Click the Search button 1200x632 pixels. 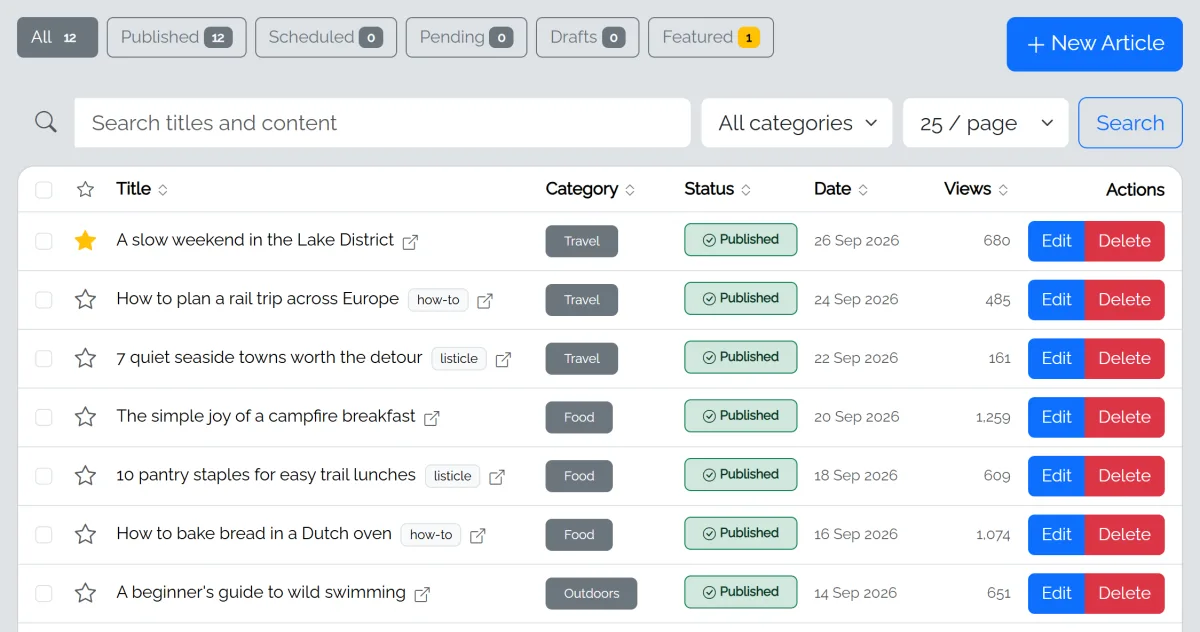coord(1130,123)
